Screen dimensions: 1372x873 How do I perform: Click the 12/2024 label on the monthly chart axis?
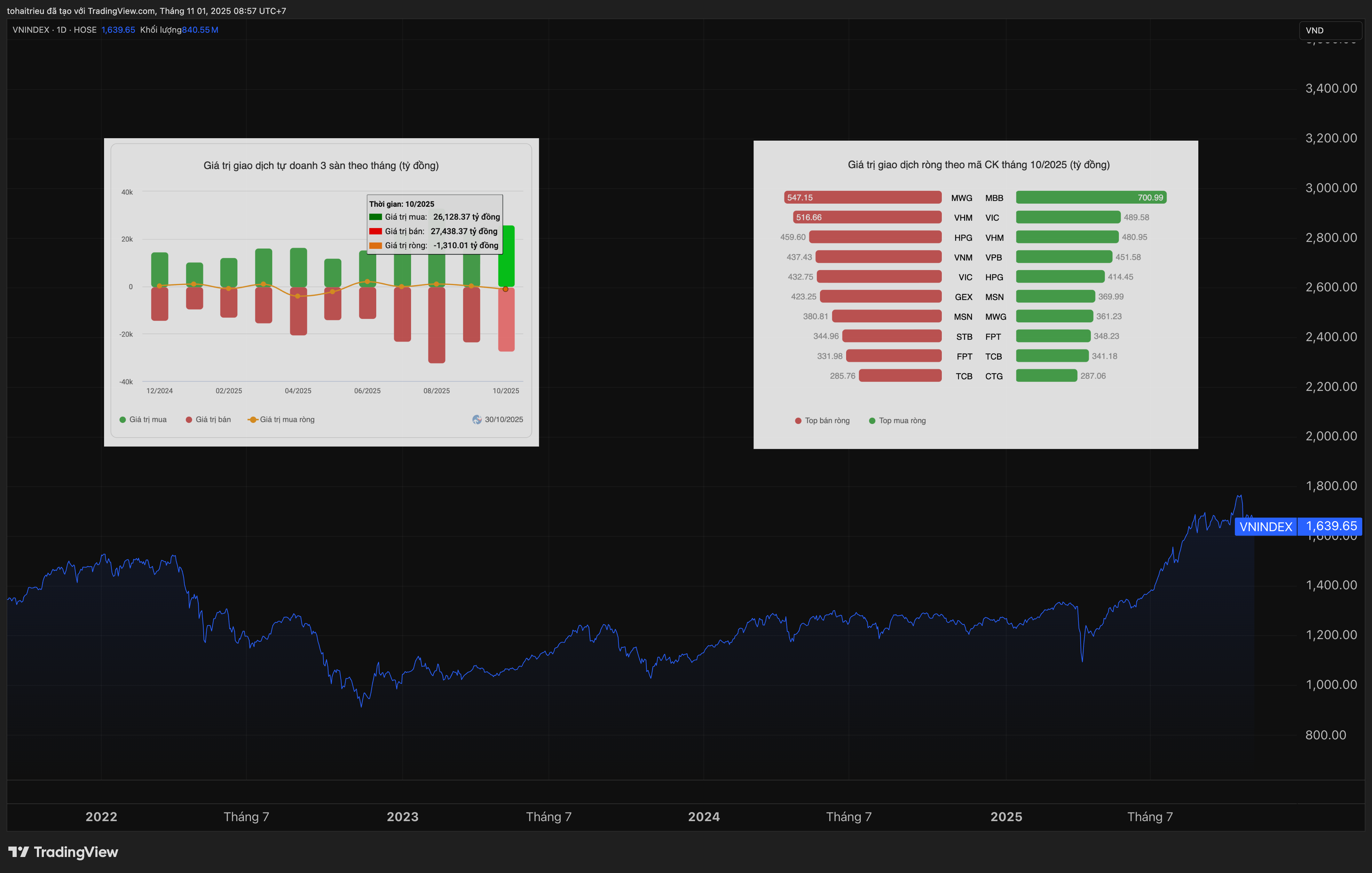click(159, 391)
